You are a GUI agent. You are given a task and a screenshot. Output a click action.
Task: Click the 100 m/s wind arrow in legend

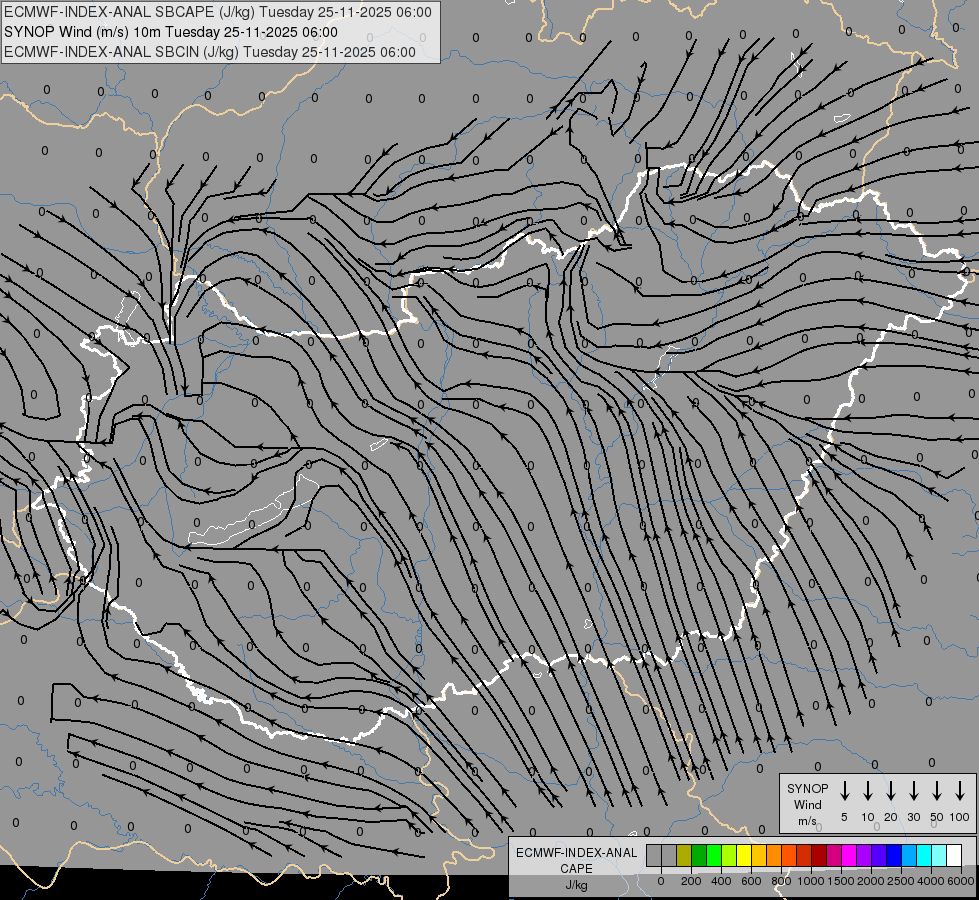click(960, 791)
